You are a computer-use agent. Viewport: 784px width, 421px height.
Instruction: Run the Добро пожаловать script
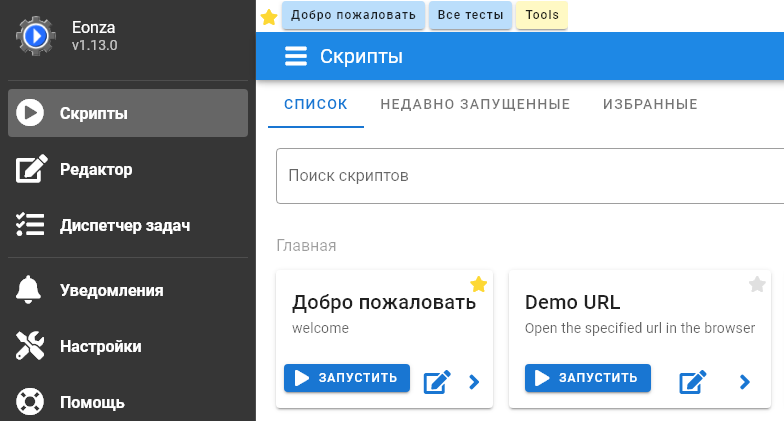(347, 378)
